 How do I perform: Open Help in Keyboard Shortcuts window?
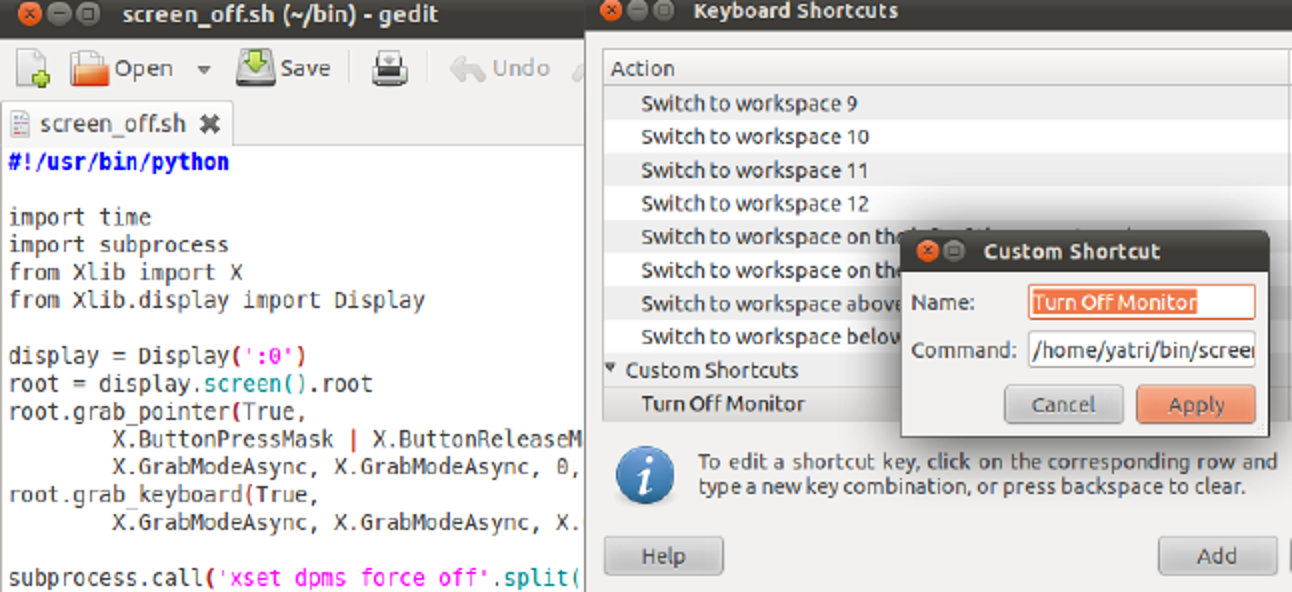click(663, 555)
